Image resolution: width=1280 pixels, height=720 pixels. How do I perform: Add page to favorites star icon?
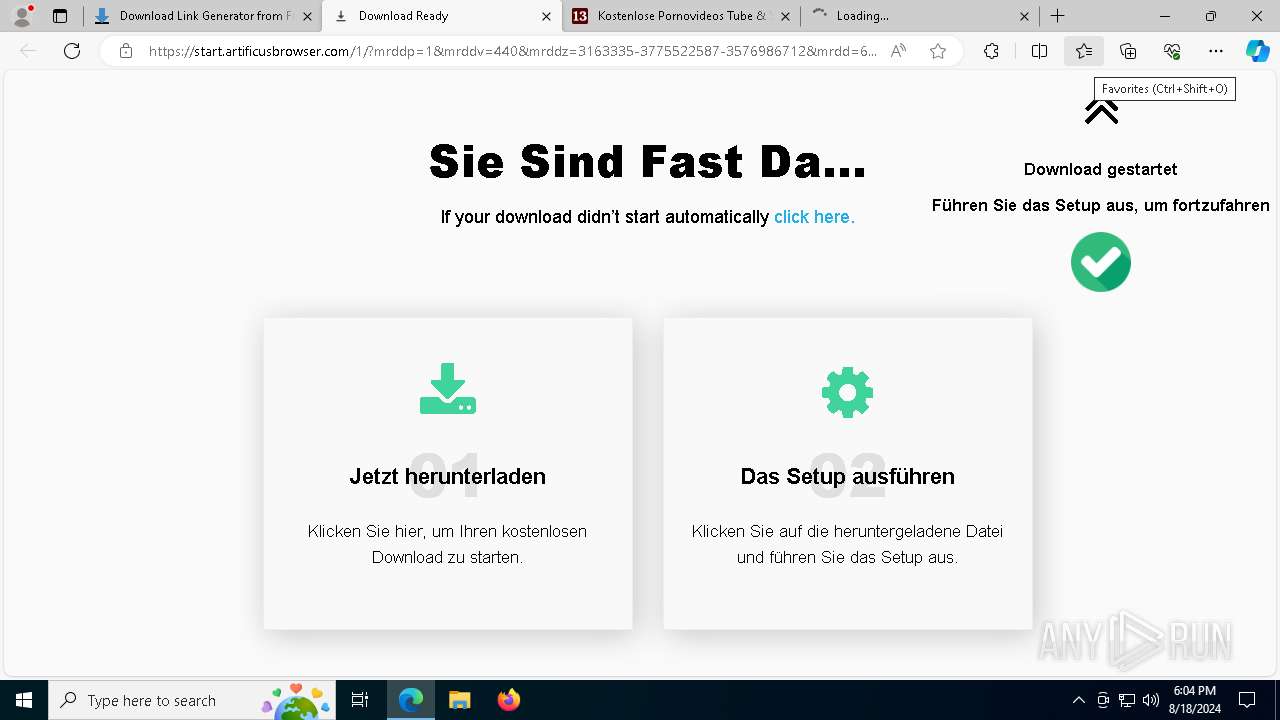[x=938, y=51]
